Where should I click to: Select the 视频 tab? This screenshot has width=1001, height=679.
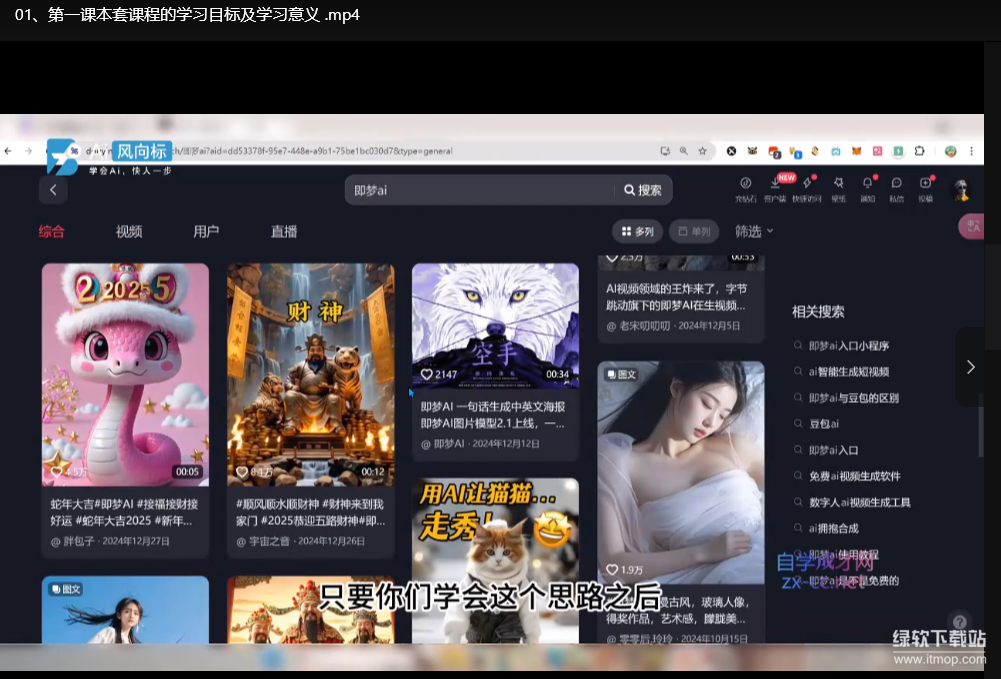point(129,231)
